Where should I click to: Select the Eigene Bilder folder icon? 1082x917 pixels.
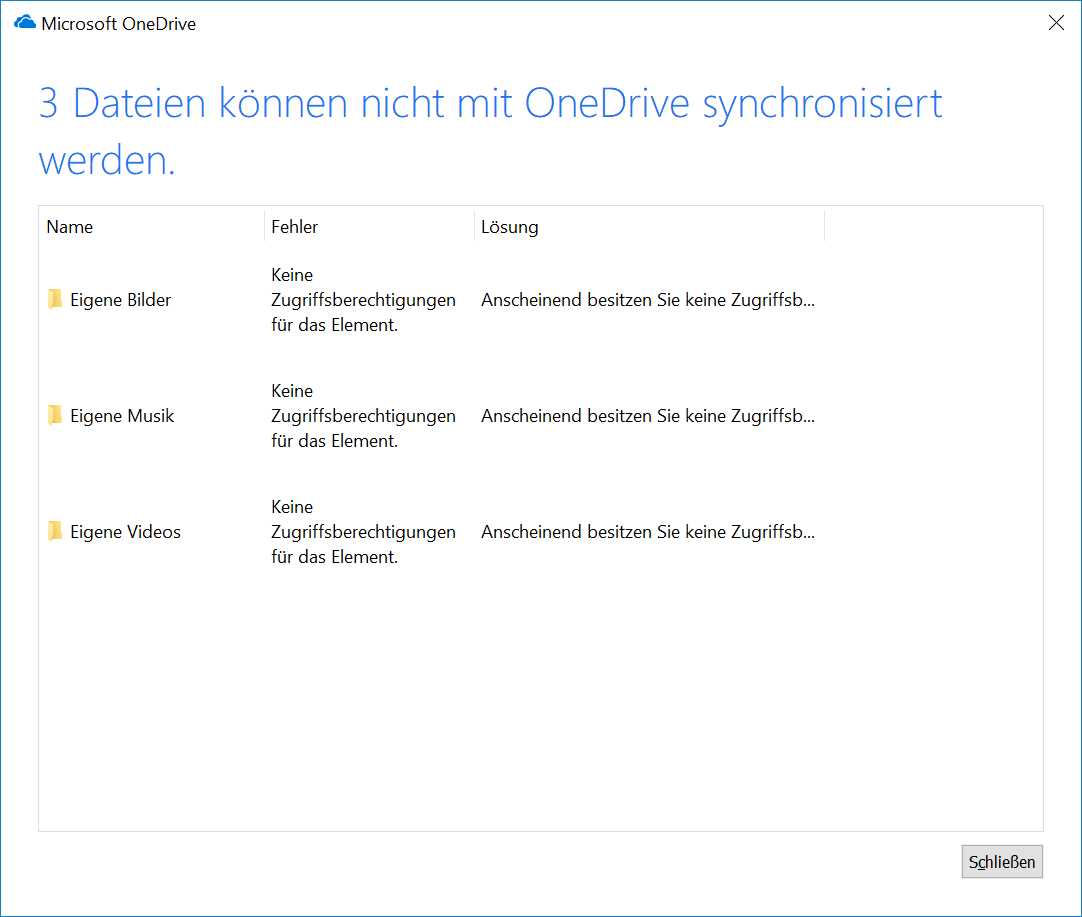[x=55, y=299]
